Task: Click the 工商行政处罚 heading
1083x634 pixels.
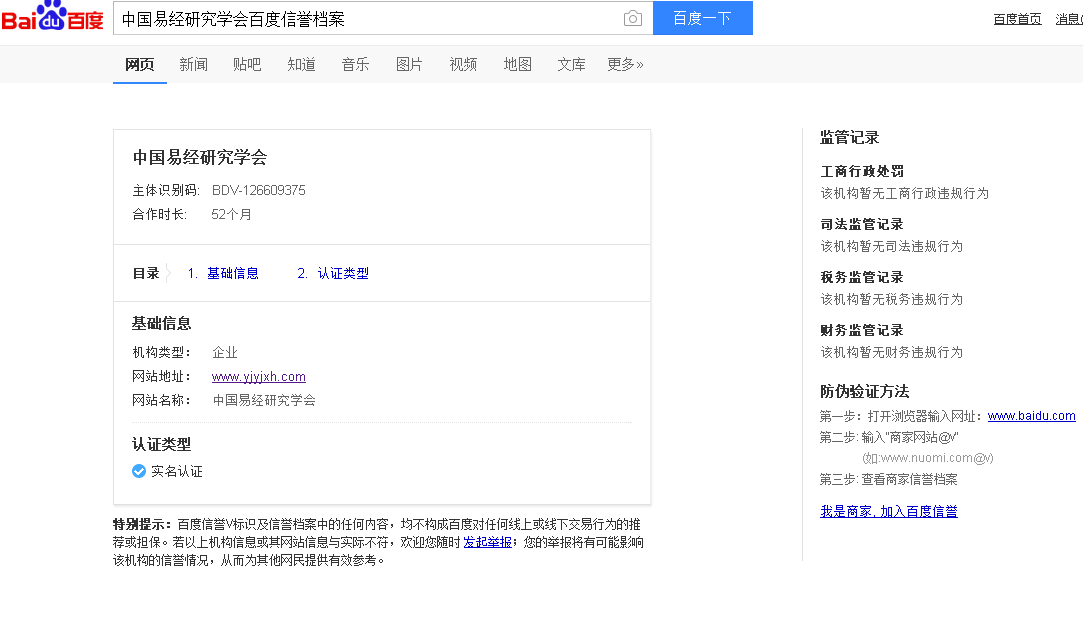Action: [x=862, y=171]
